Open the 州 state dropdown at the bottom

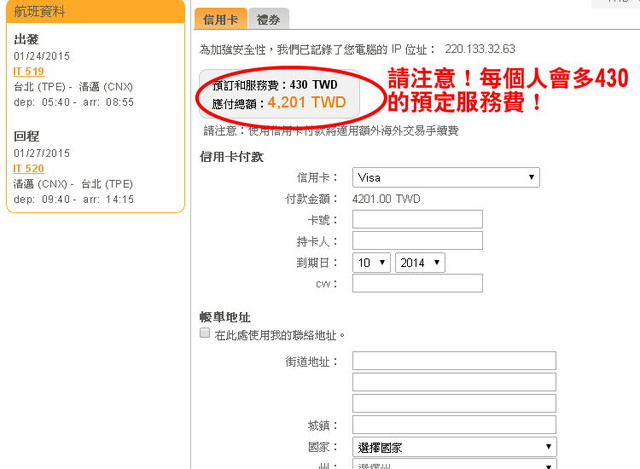tap(454, 465)
